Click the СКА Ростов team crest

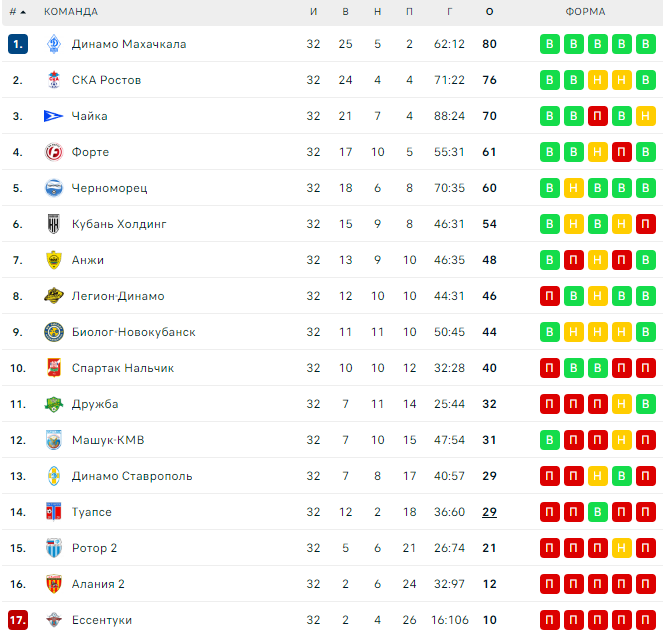click(x=54, y=80)
